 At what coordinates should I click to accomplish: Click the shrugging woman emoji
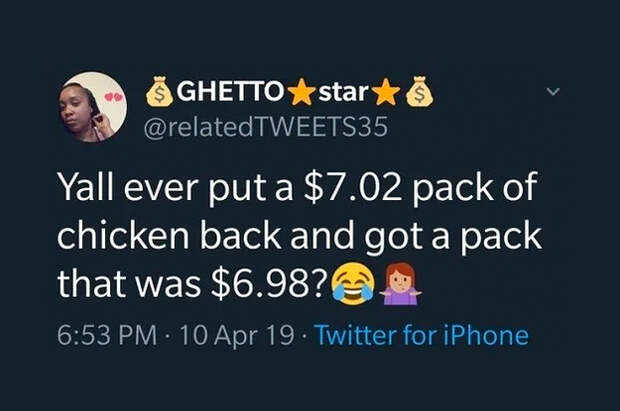[x=400, y=284]
